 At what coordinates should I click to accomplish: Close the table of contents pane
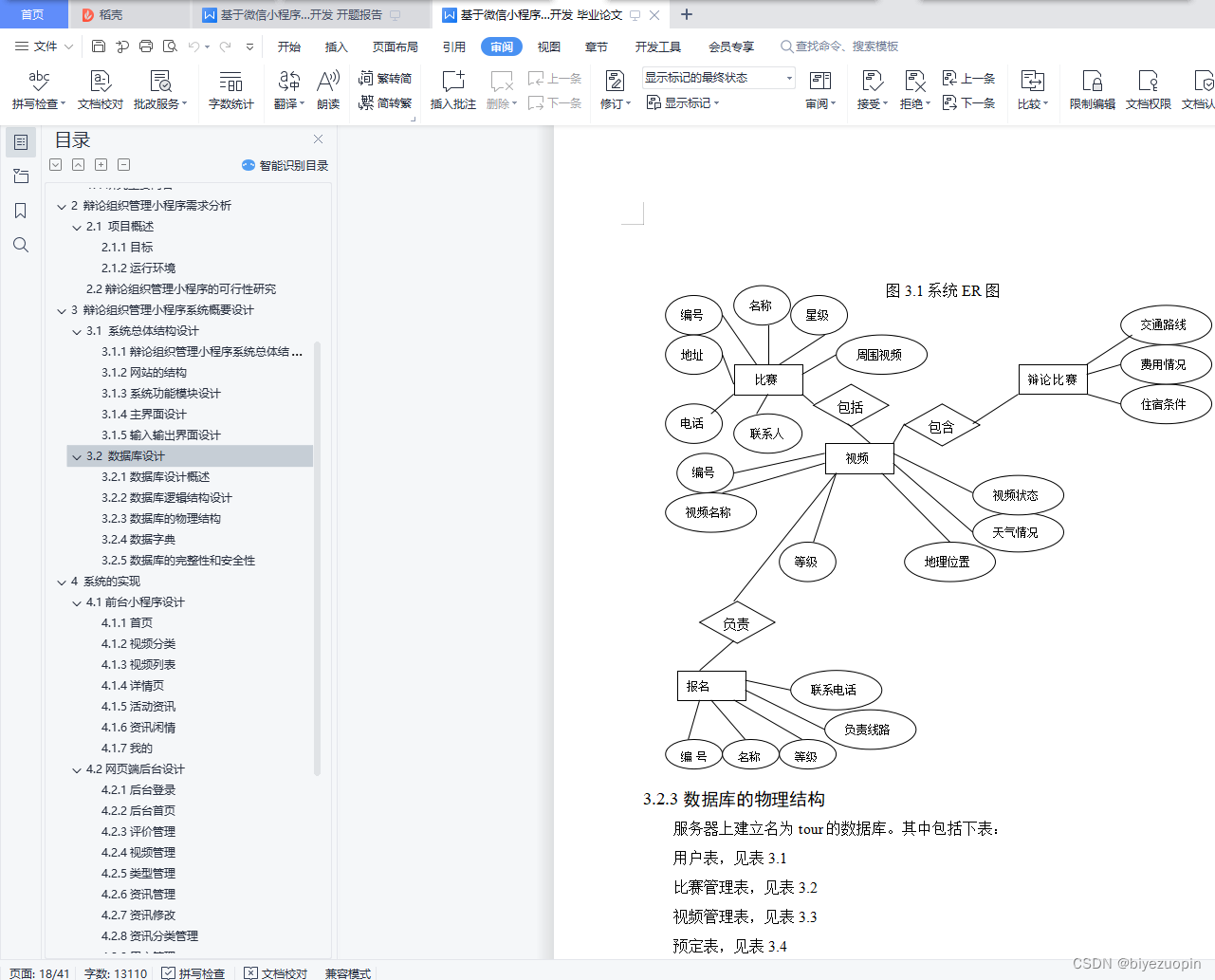point(318,139)
